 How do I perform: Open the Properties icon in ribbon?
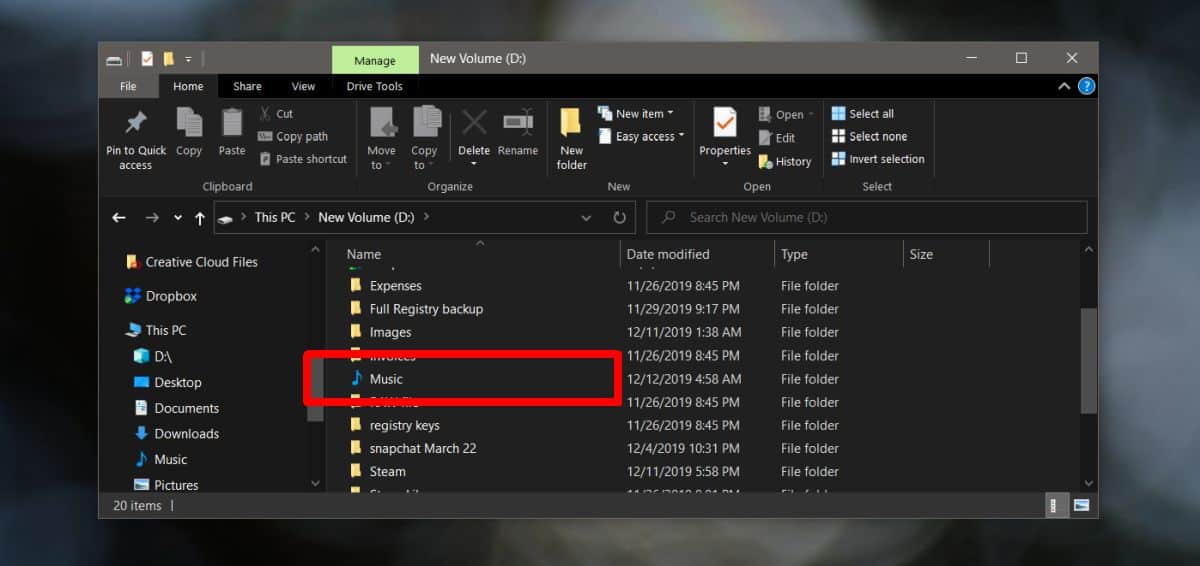click(725, 124)
